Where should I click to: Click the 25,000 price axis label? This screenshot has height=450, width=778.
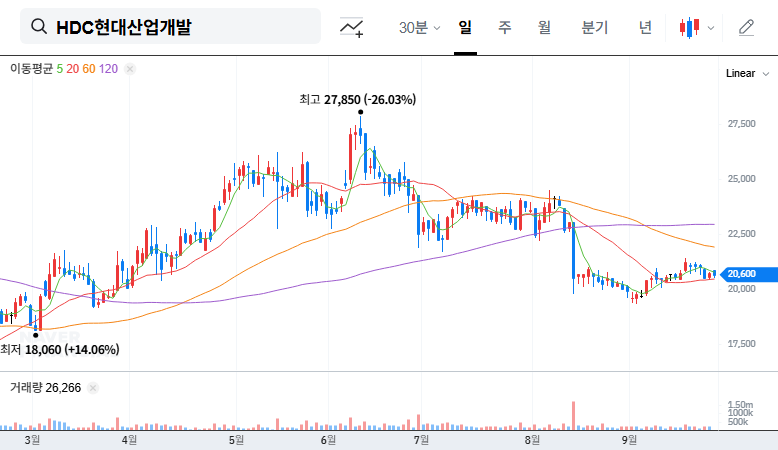pos(741,179)
